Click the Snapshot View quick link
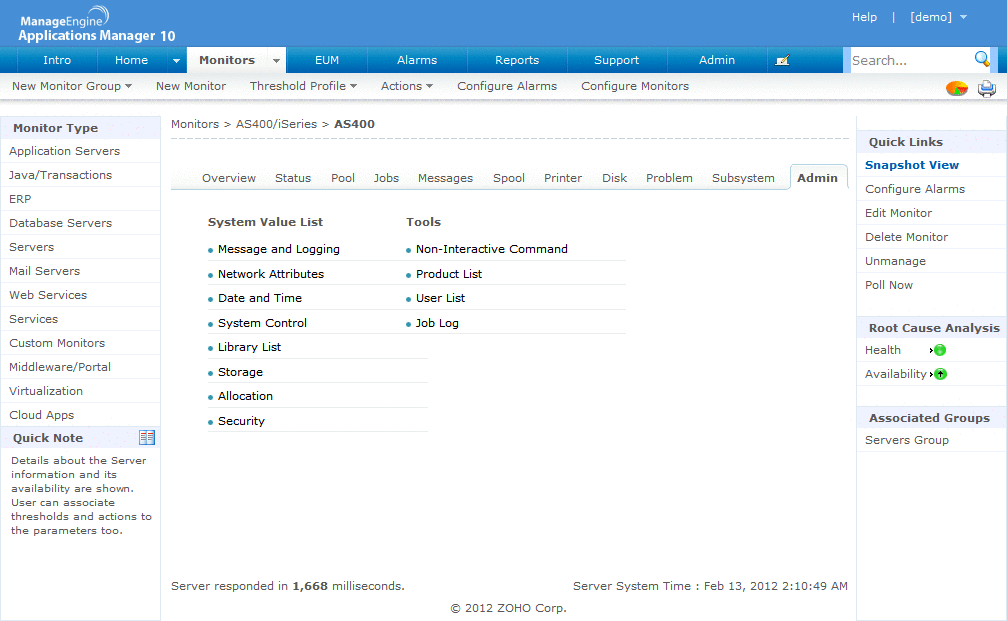The image size is (1007, 621). [911, 164]
